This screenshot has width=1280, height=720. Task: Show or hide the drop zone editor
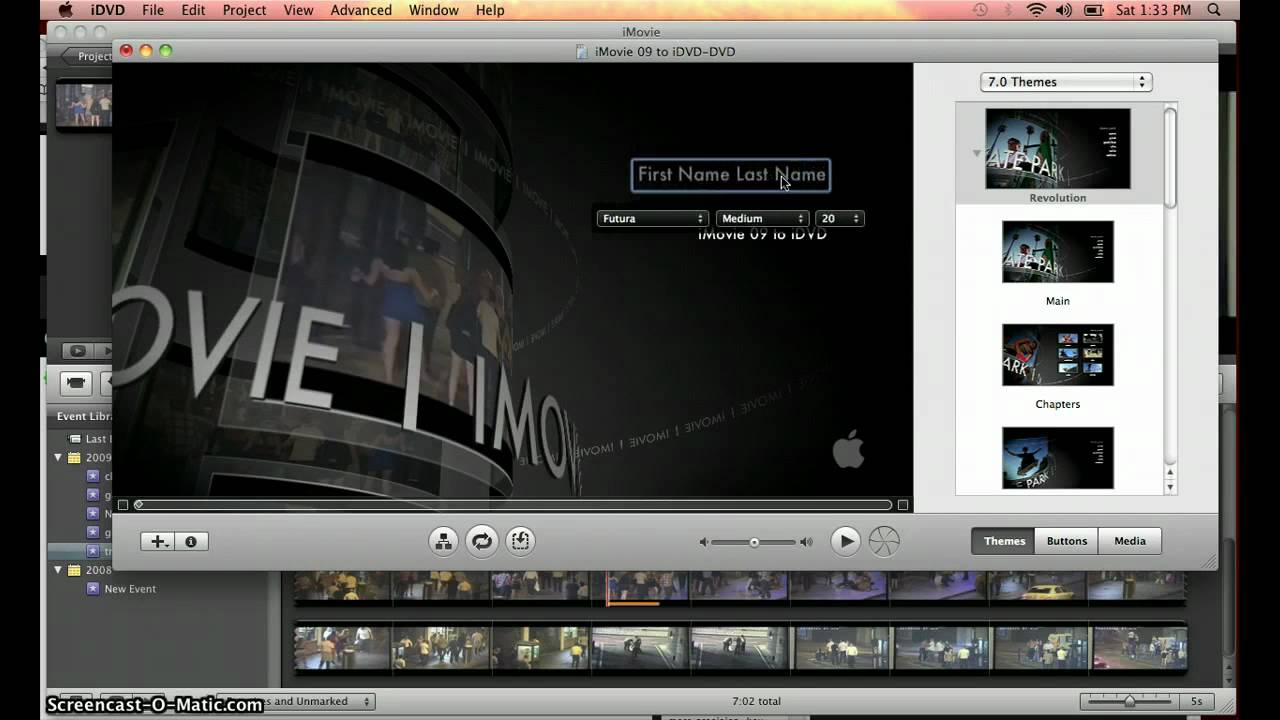click(x=520, y=541)
